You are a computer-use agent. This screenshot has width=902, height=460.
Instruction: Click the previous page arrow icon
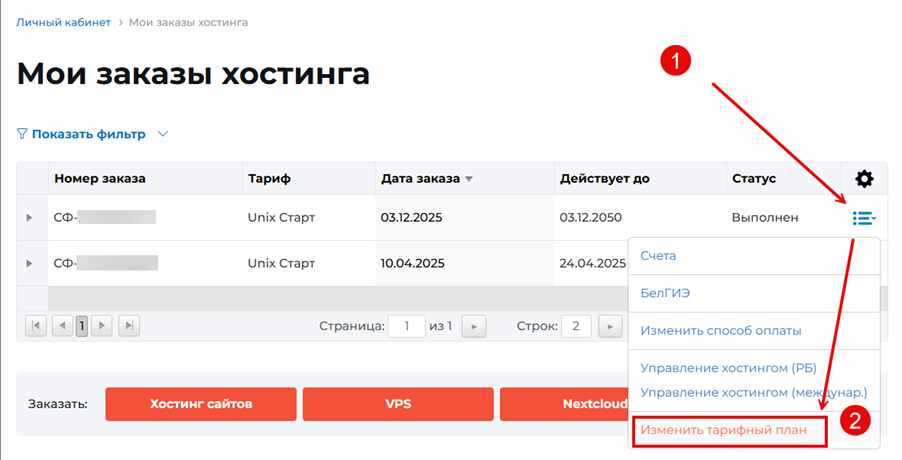pyautogui.click(x=61, y=325)
